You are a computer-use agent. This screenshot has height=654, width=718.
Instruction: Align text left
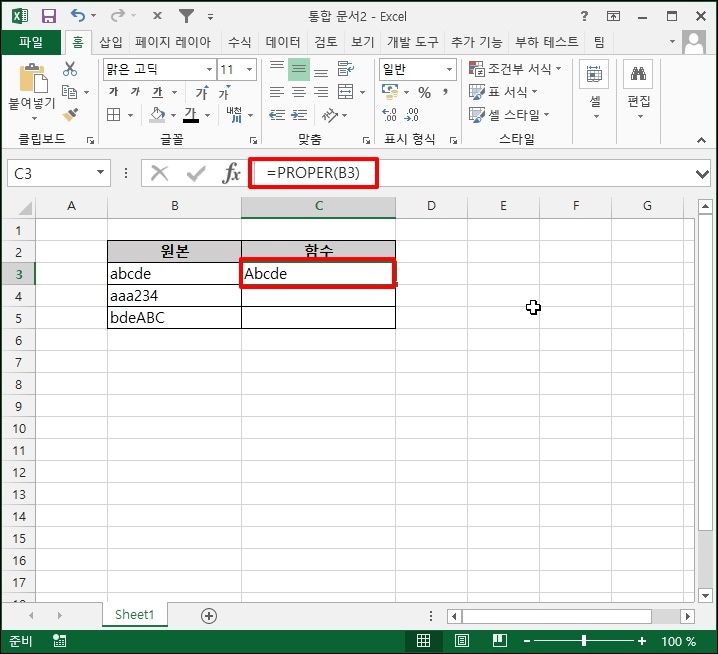coord(277,92)
